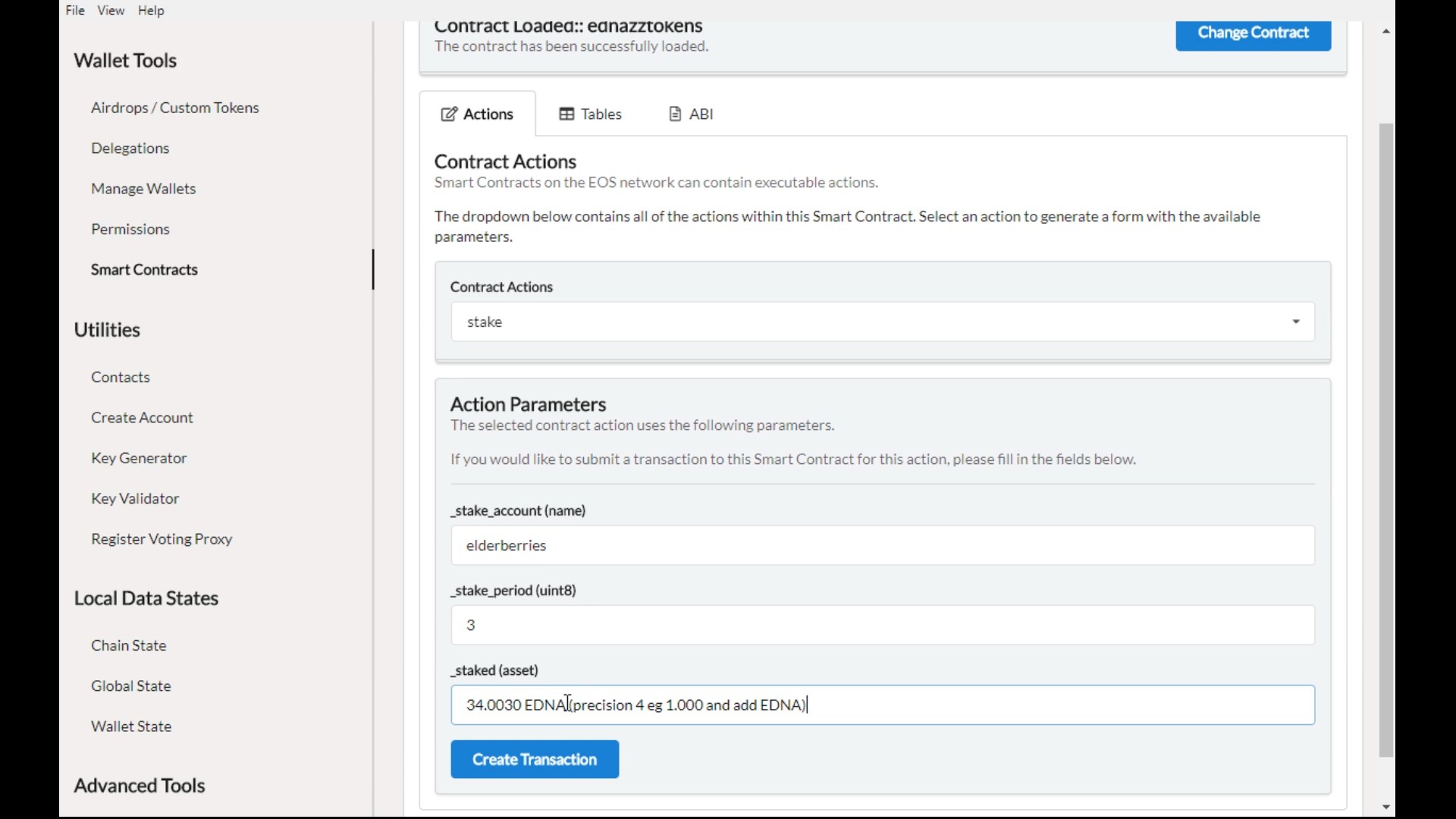The width and height of the screenshot is (1456, 819).
Task: Click the Actions tab edit icon
Action: pyautogui.click(x=449, y=115)
